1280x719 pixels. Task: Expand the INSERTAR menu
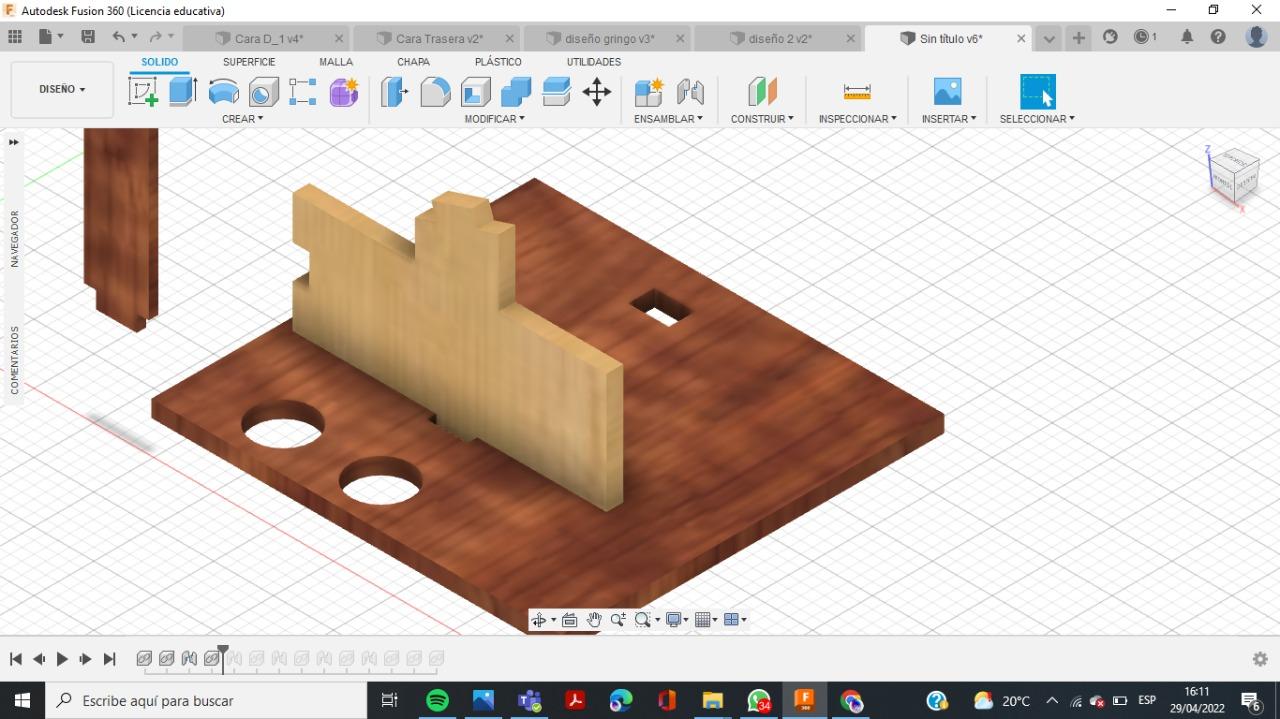949,119
